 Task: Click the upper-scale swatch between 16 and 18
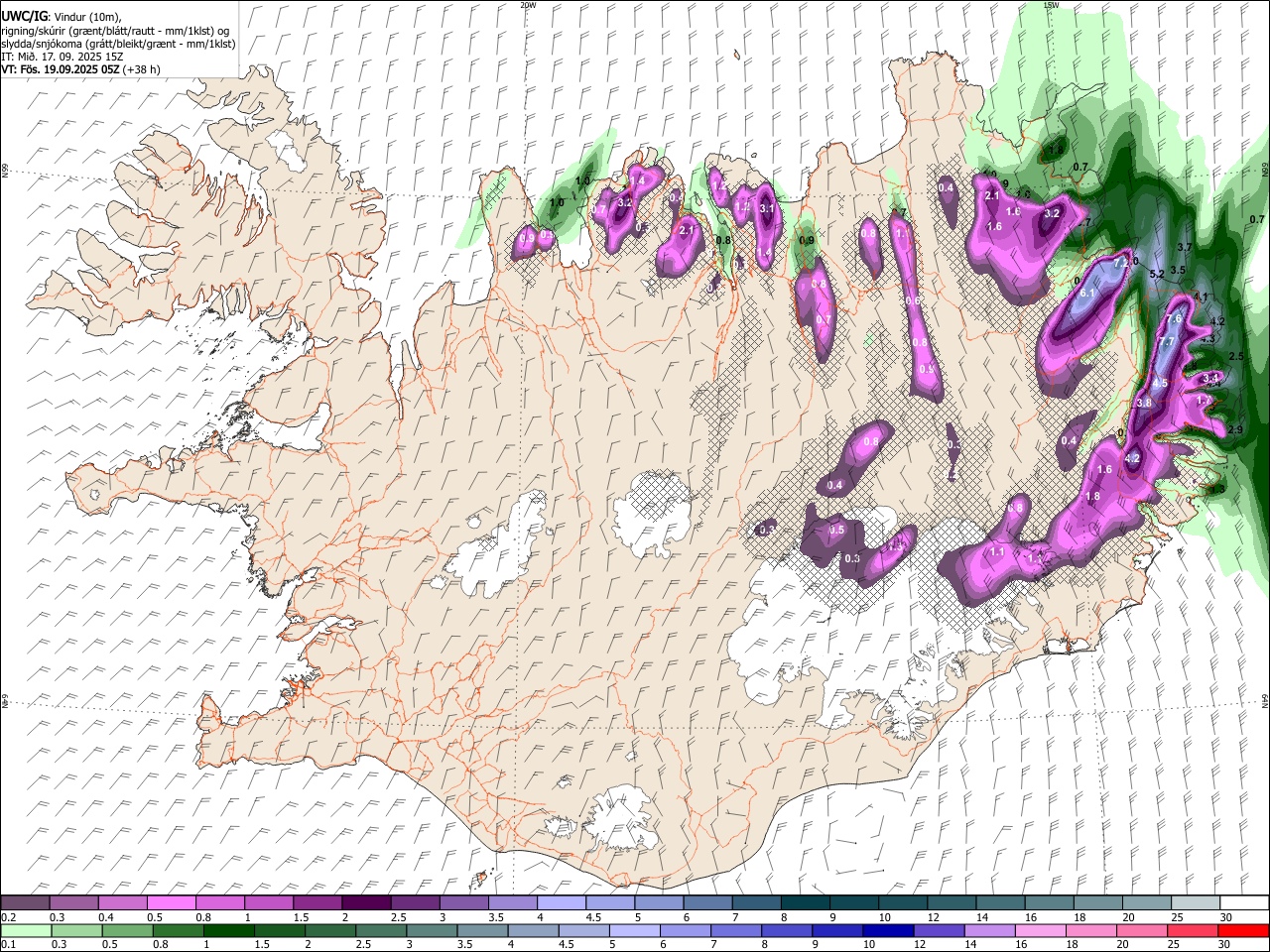(1049, 903)
